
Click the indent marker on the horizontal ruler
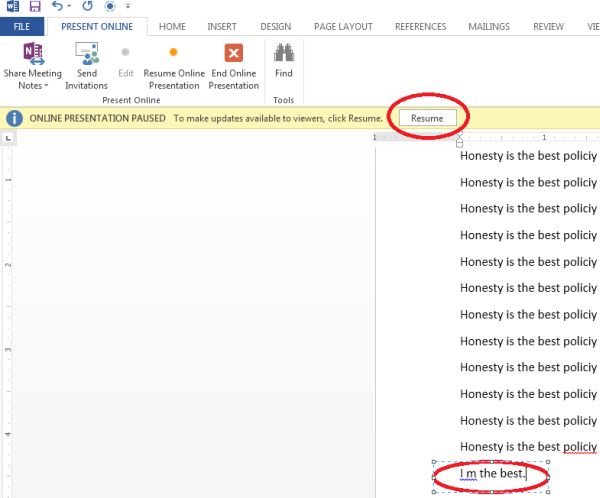point(460,139)
